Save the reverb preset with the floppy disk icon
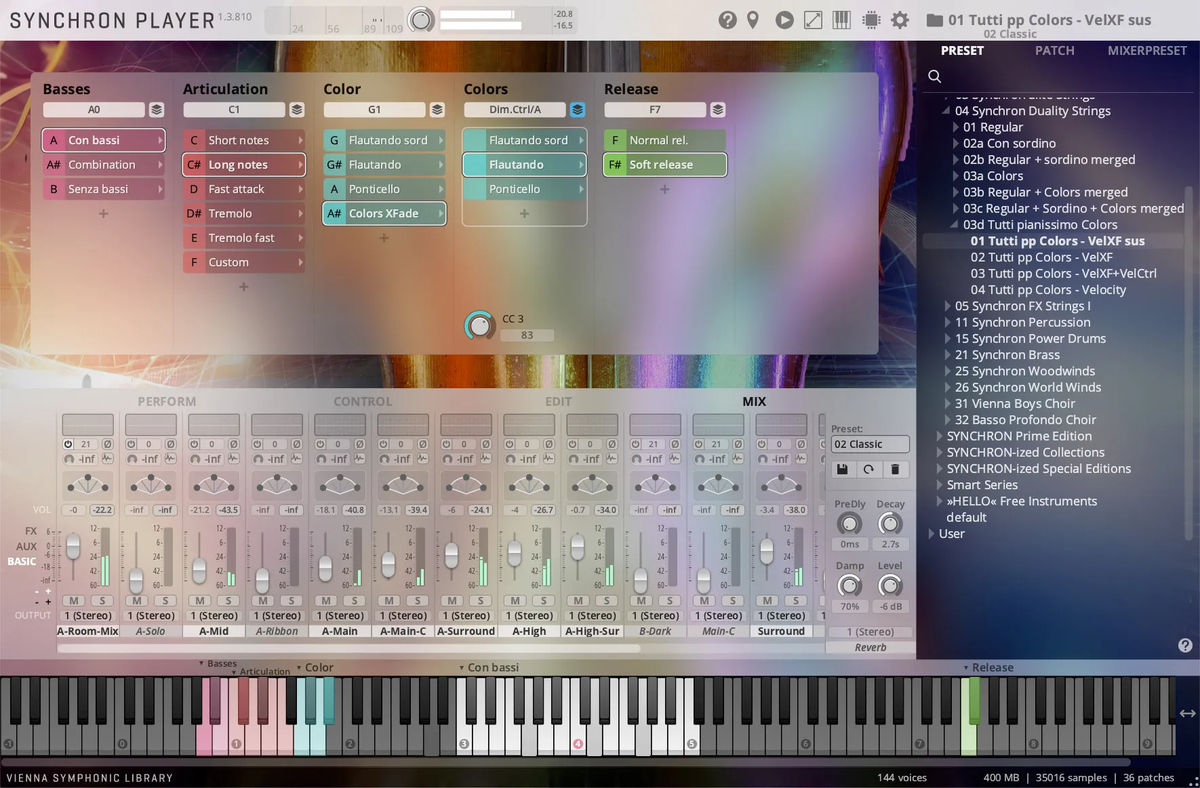 point(842,469)
